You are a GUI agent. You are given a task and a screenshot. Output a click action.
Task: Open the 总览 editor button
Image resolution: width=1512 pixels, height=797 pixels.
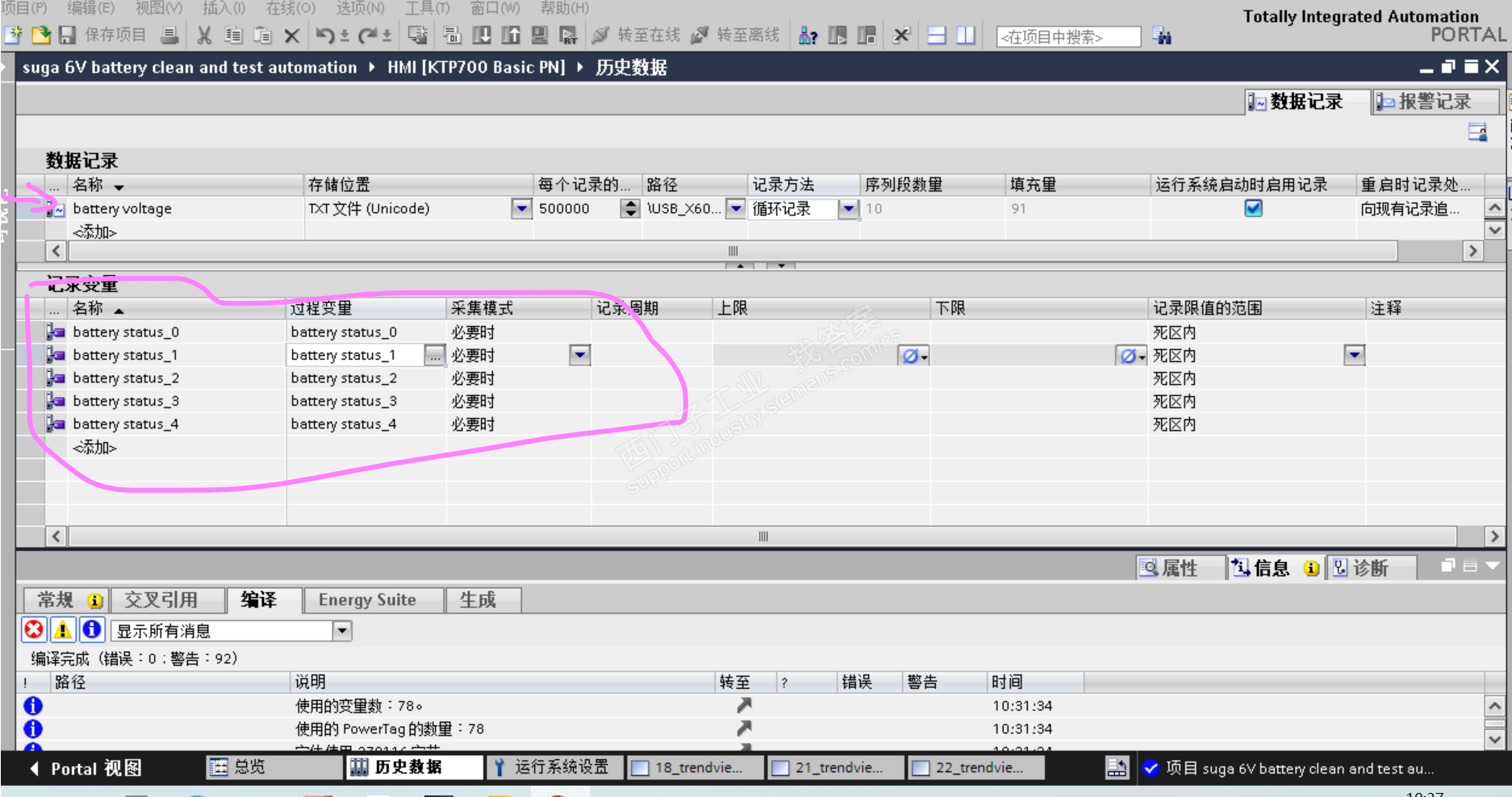(x=274, y=767)
